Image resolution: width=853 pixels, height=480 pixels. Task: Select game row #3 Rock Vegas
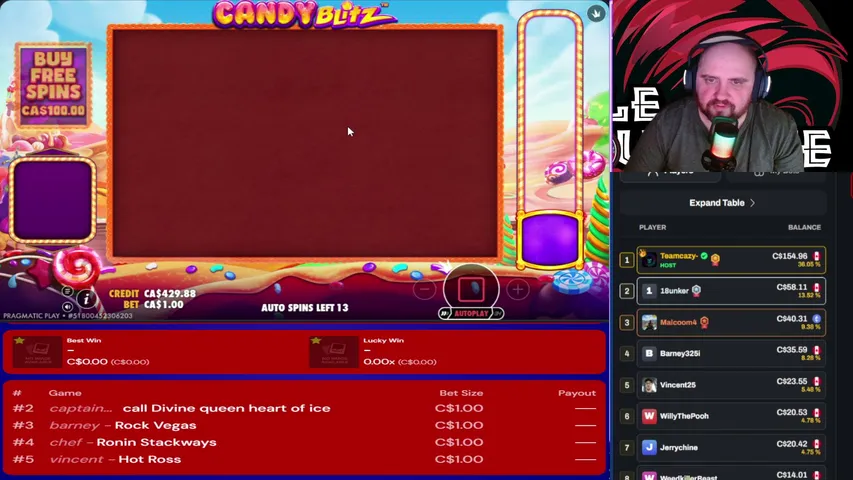pyautogui.click(x=305, y=425)
